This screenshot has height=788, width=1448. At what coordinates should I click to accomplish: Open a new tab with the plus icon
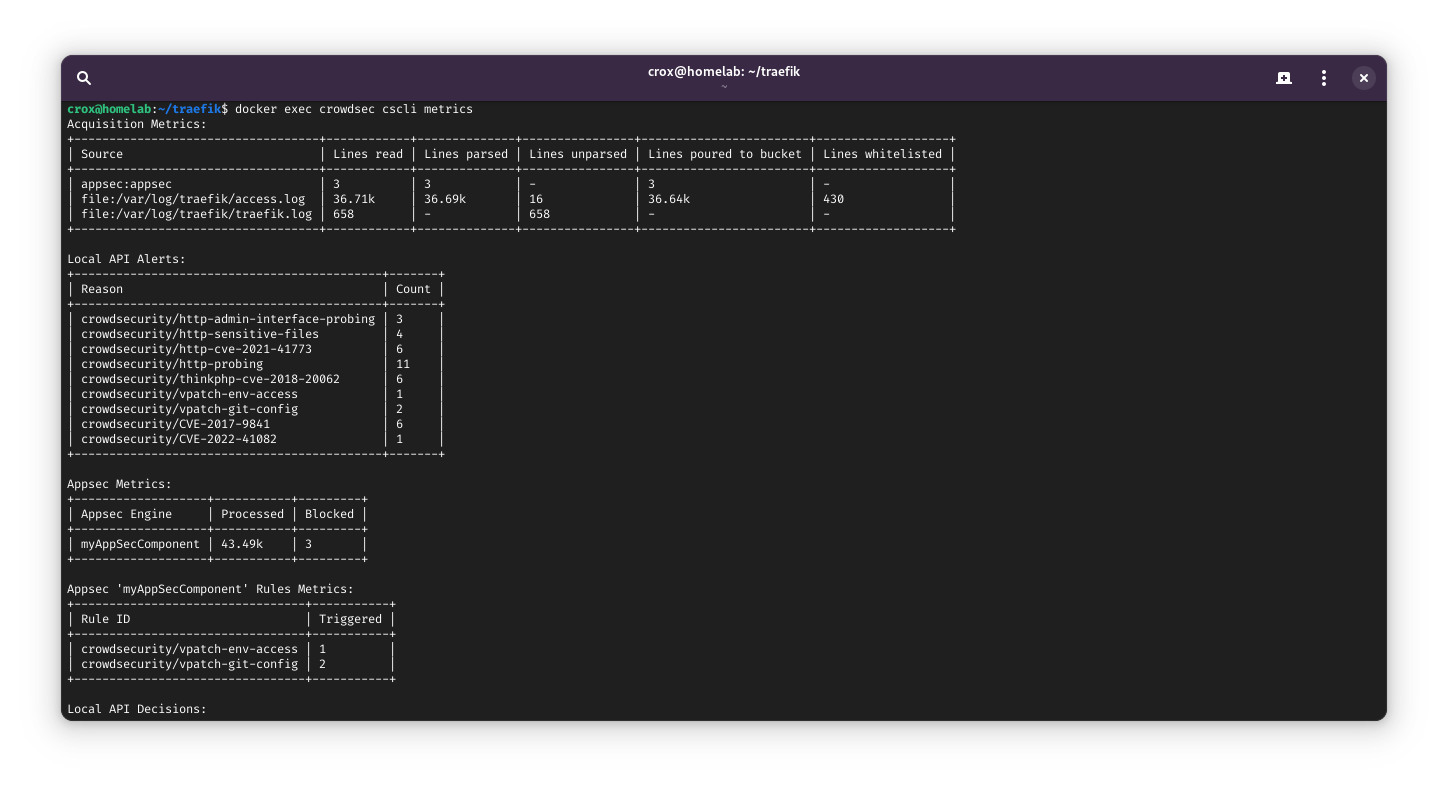(x=1284, y=78)
